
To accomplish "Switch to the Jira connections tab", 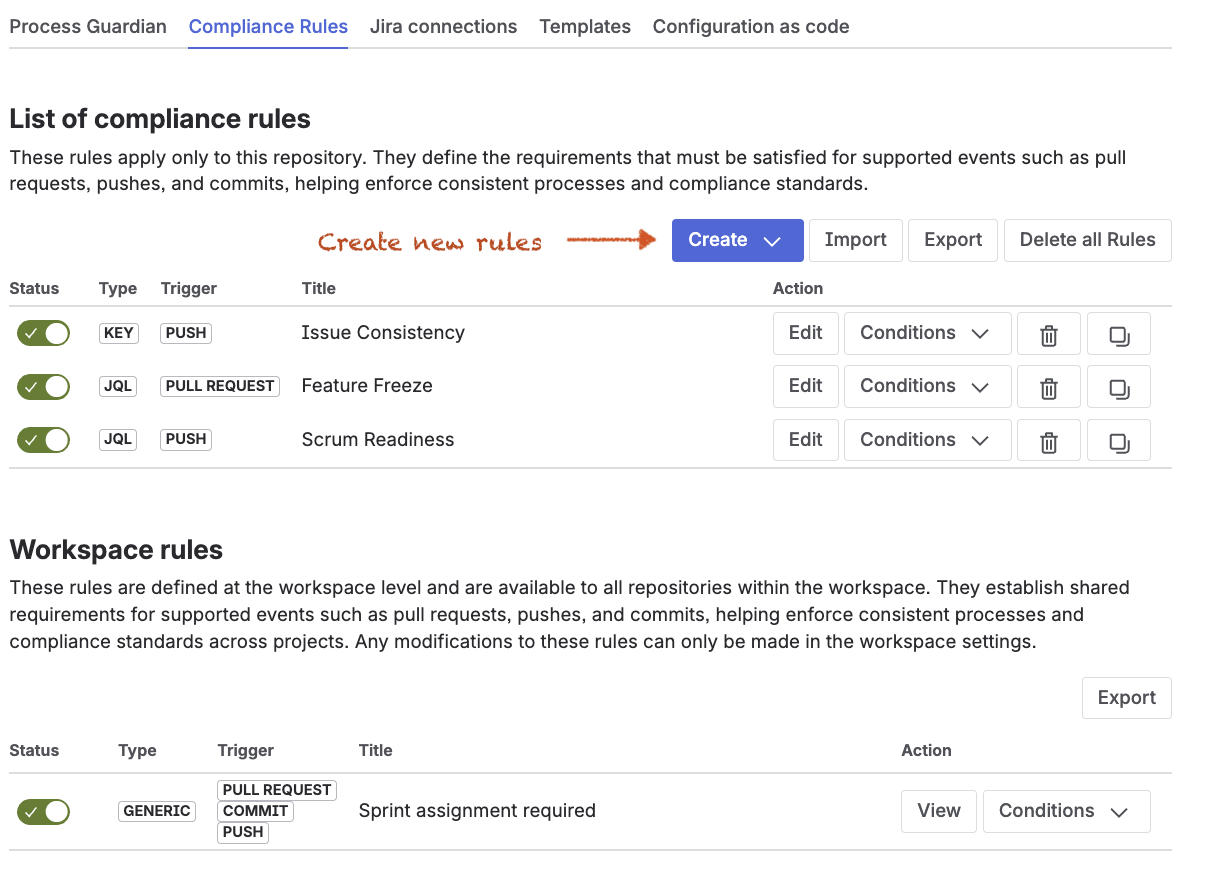I will point(443,27).
